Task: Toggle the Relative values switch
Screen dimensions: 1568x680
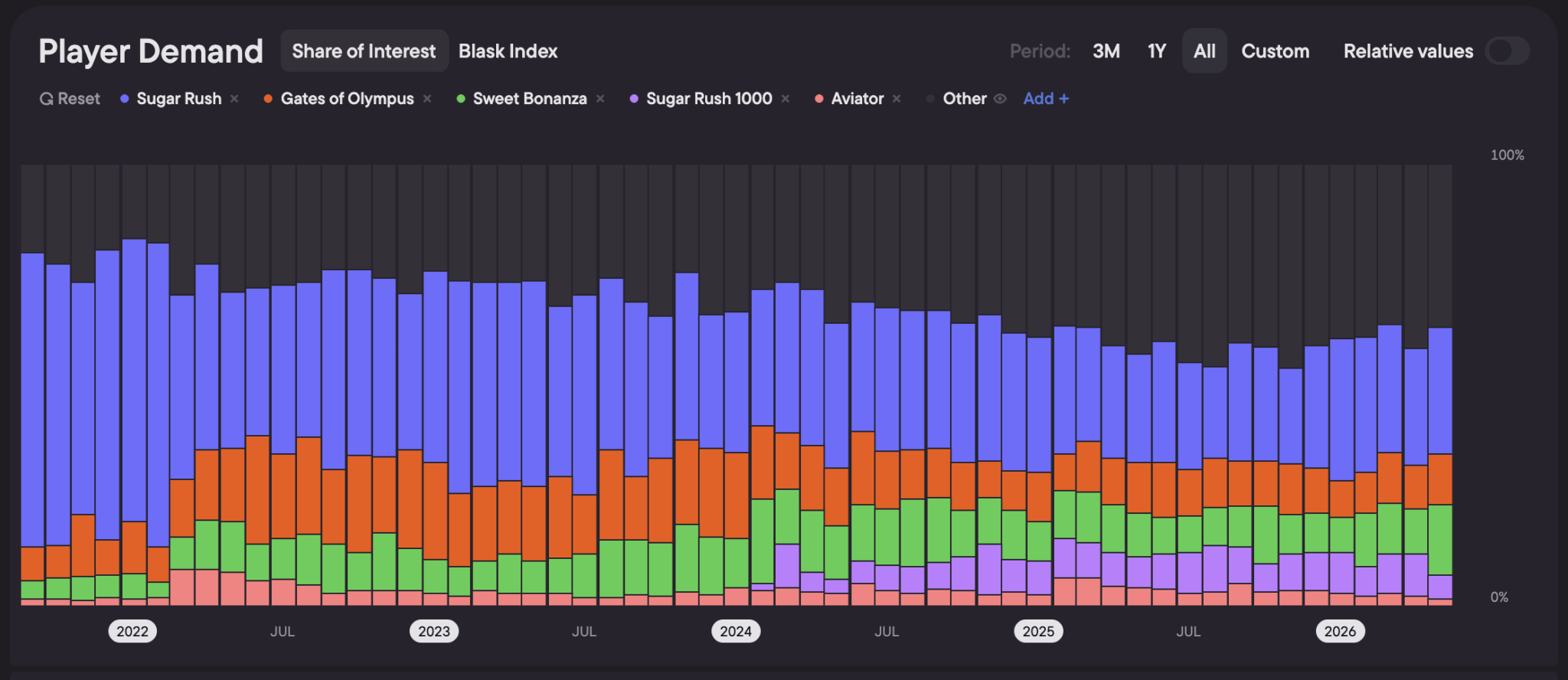Action: coord(1507,51)
